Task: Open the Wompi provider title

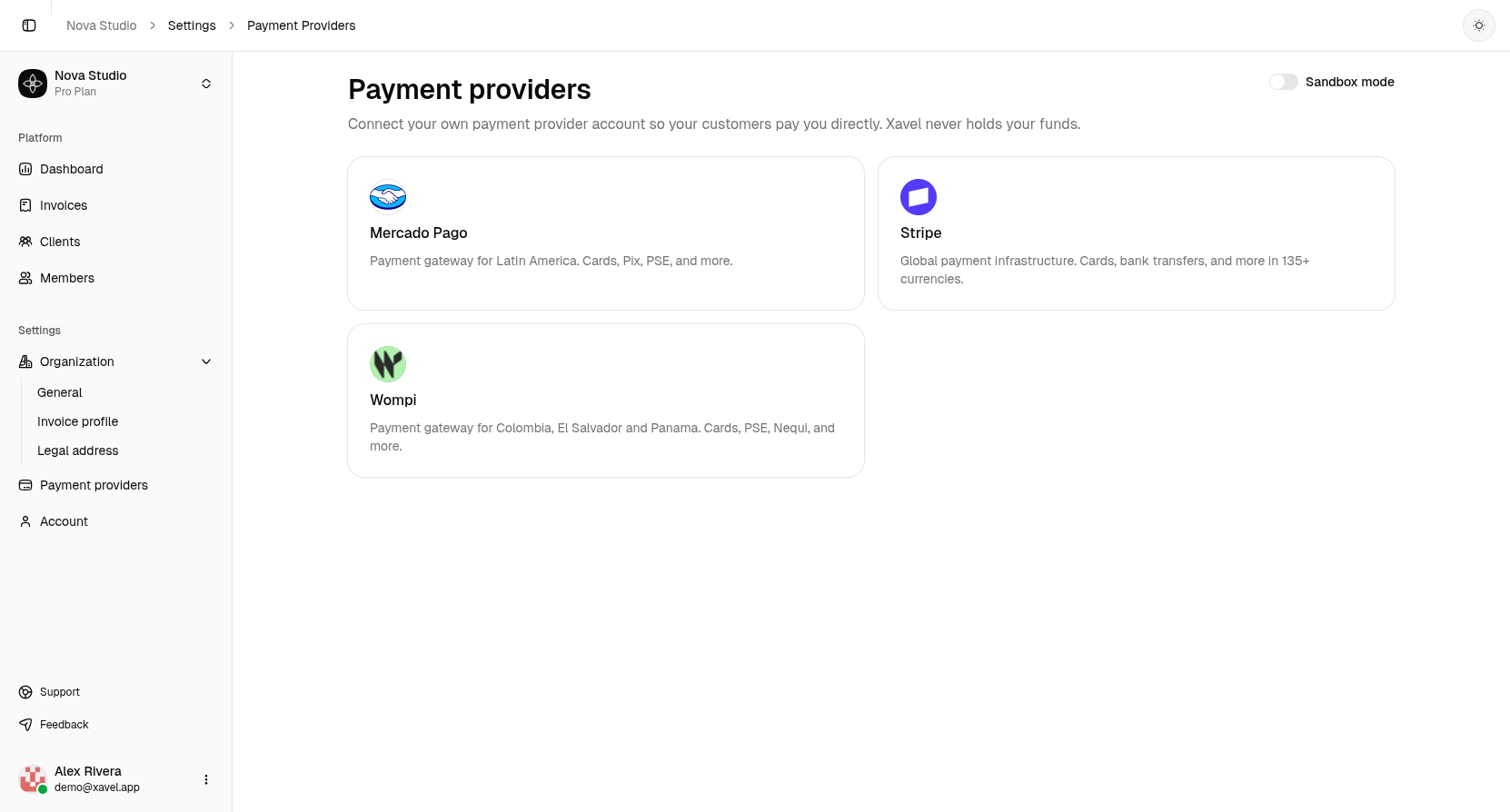Action: (393, 400)
